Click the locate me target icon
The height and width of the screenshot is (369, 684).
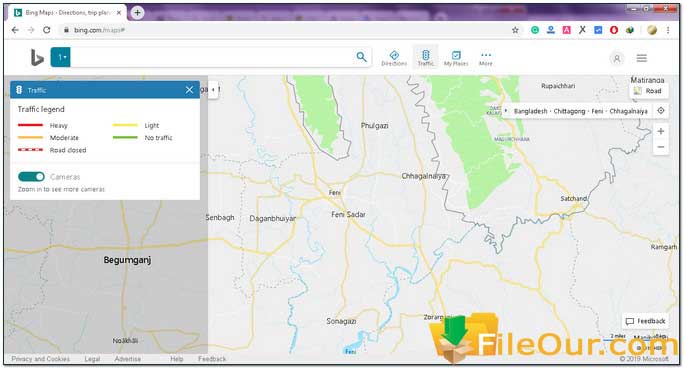660,111
